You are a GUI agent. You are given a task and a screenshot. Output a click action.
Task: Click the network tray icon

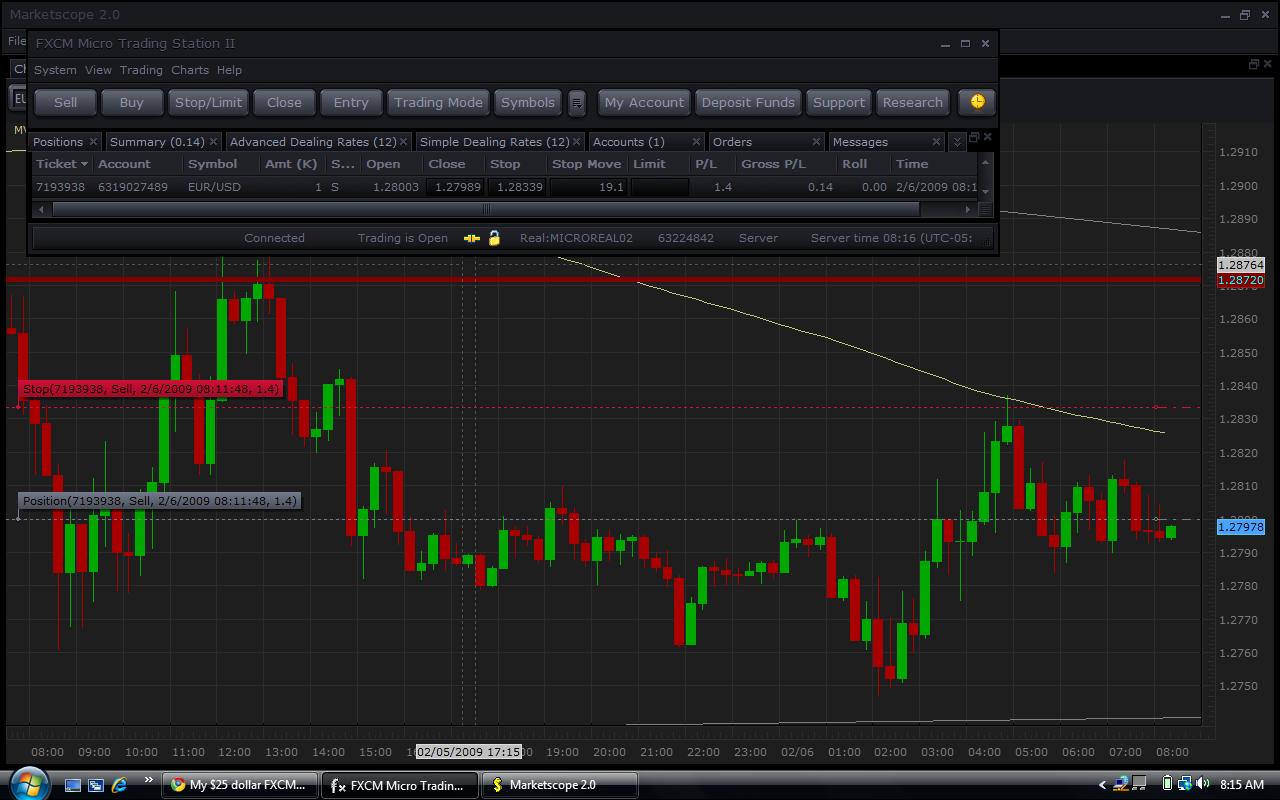tap(1185, 785)
